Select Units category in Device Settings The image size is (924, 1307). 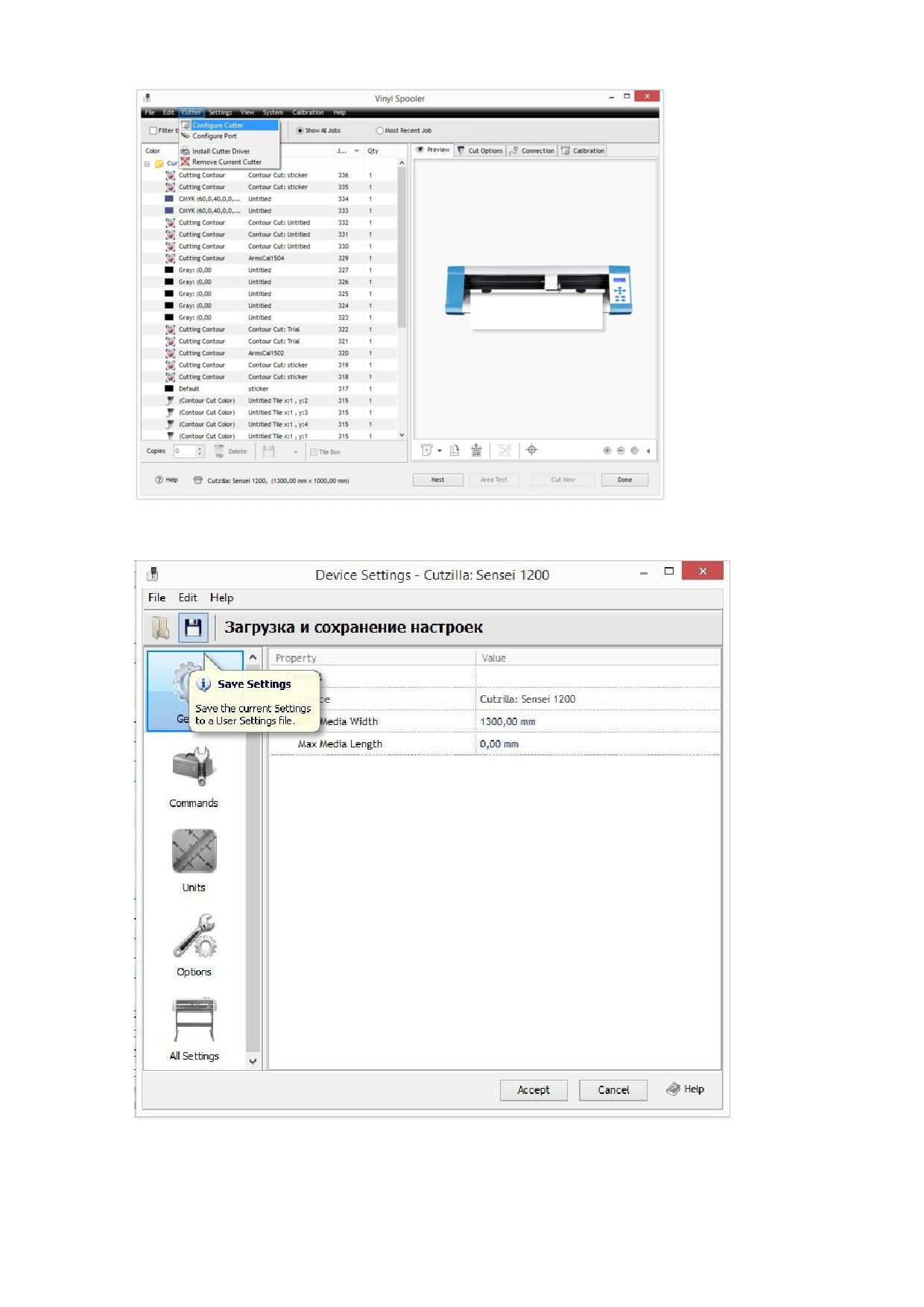(194, 861)
